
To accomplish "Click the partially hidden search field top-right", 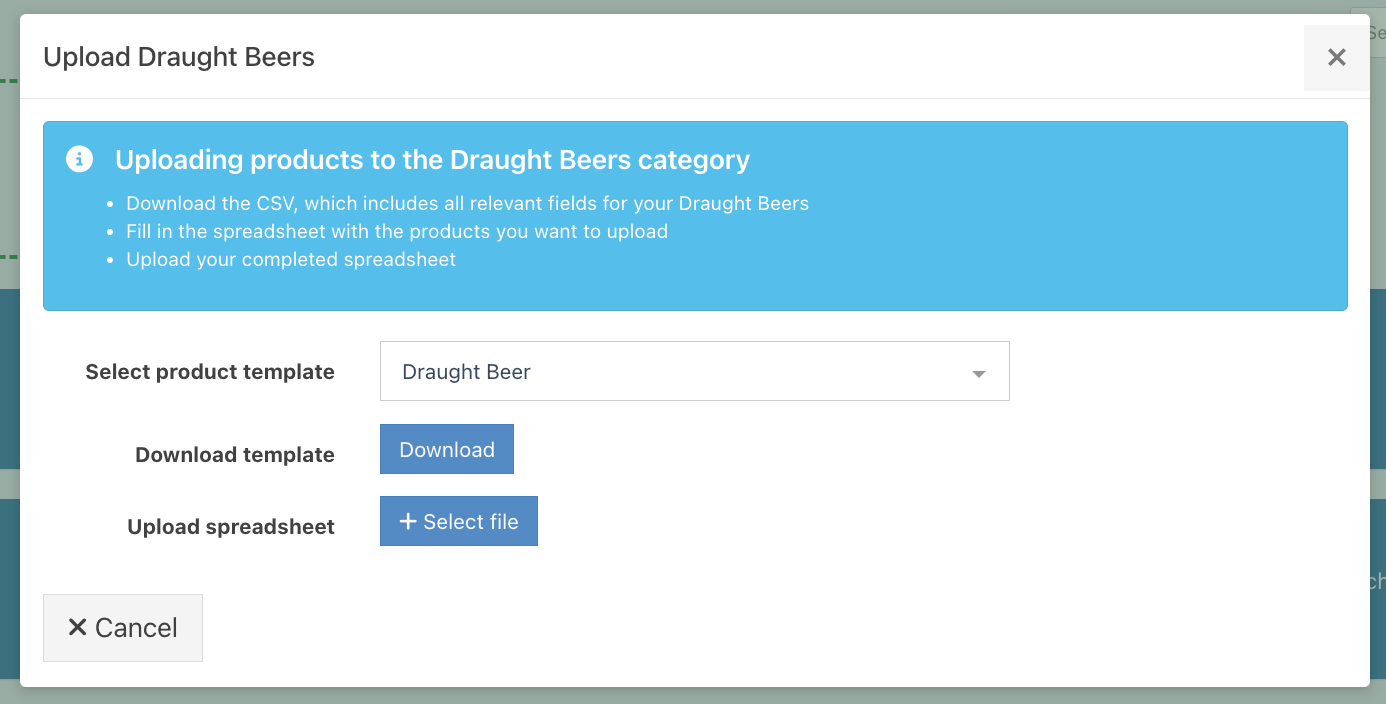I will pos(1376,33).
